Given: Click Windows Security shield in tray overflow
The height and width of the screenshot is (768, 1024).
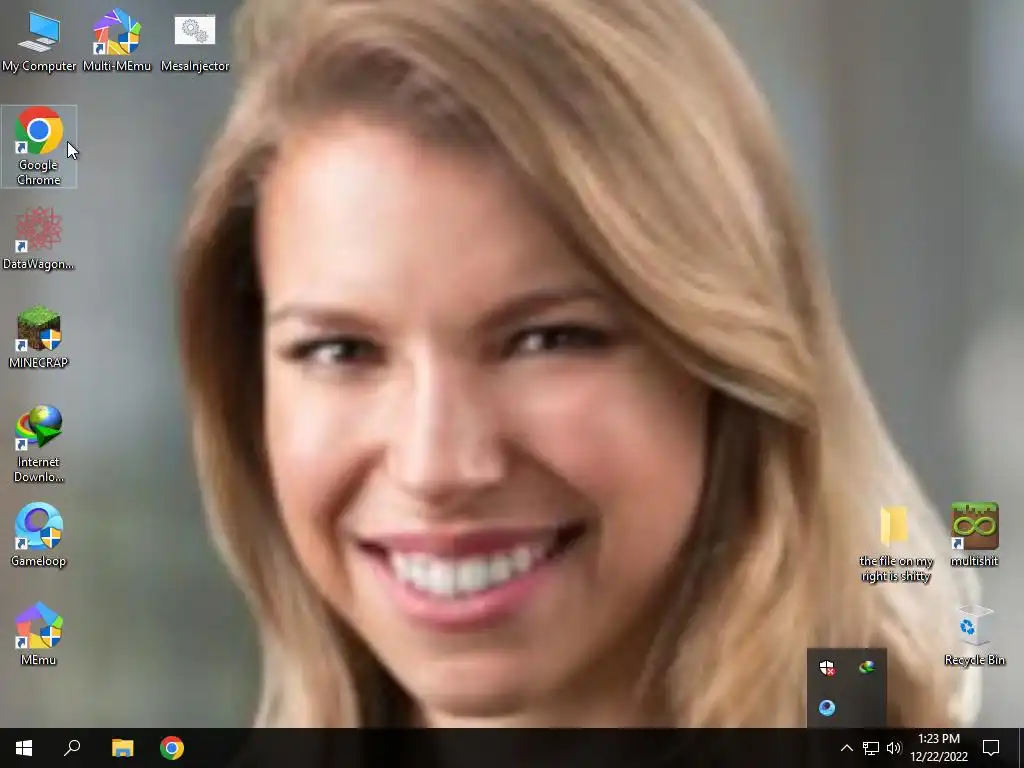Looking at the screenshot, I should point(827,667).
